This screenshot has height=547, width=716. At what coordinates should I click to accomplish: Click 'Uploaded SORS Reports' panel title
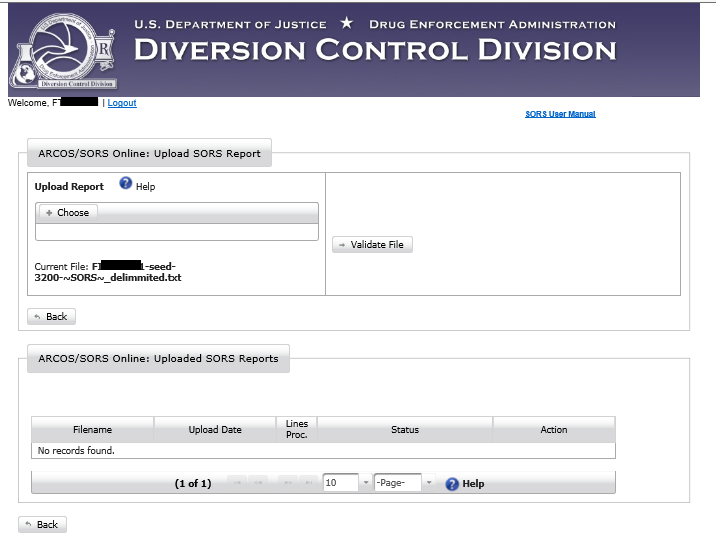coord(158,358)
